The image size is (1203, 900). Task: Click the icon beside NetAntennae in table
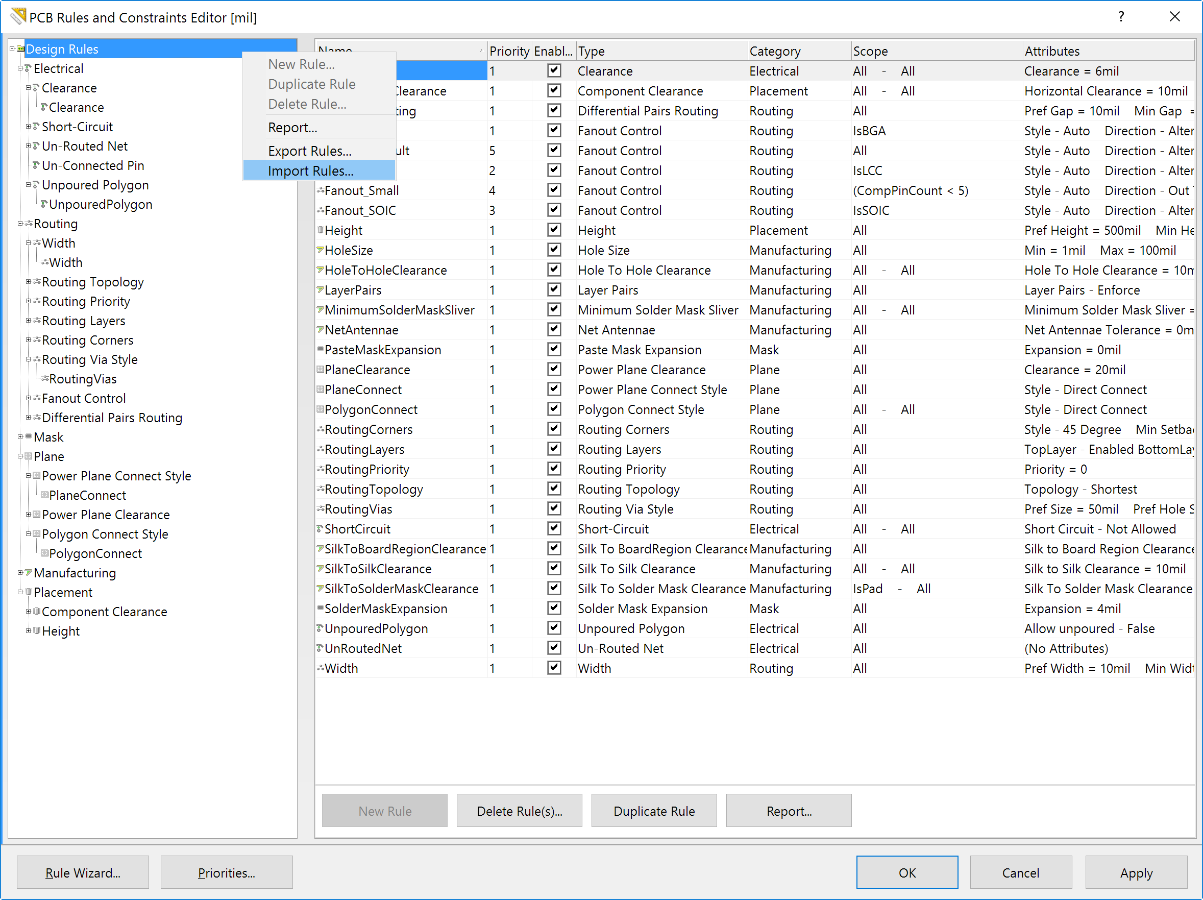(320, 330)
